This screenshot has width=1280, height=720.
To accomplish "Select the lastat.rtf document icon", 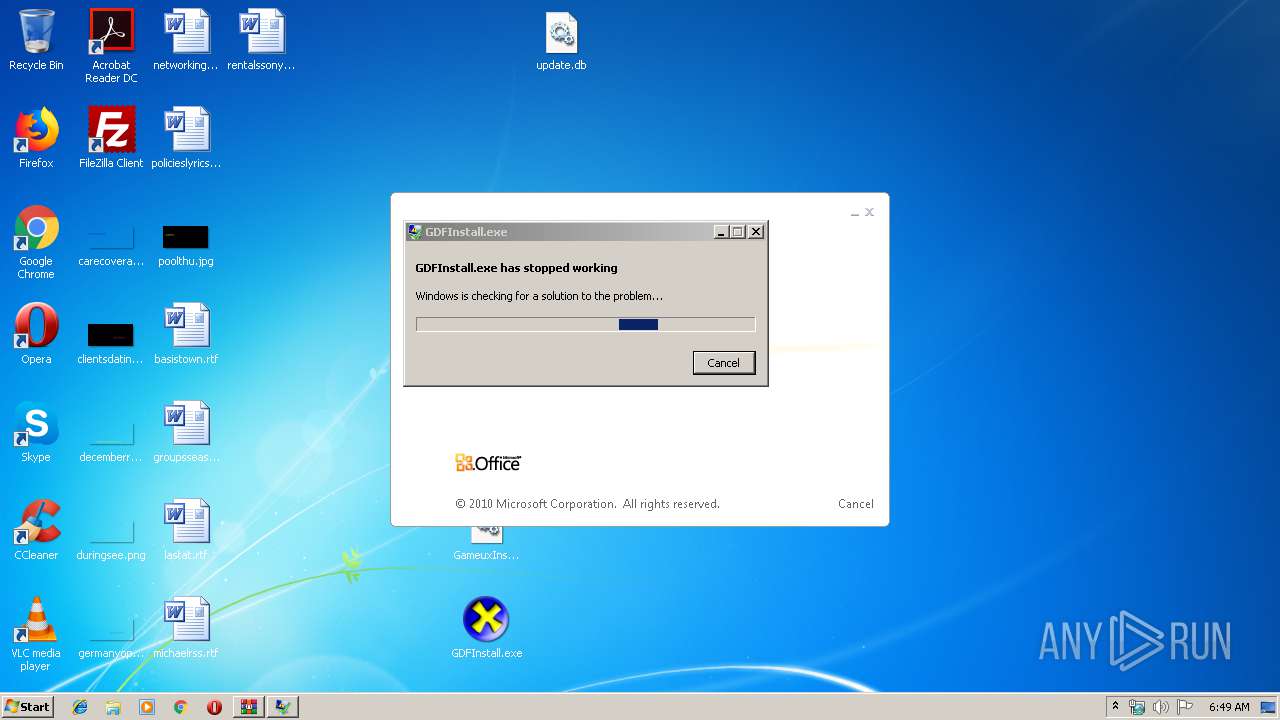I will click(x=186, y=530).
